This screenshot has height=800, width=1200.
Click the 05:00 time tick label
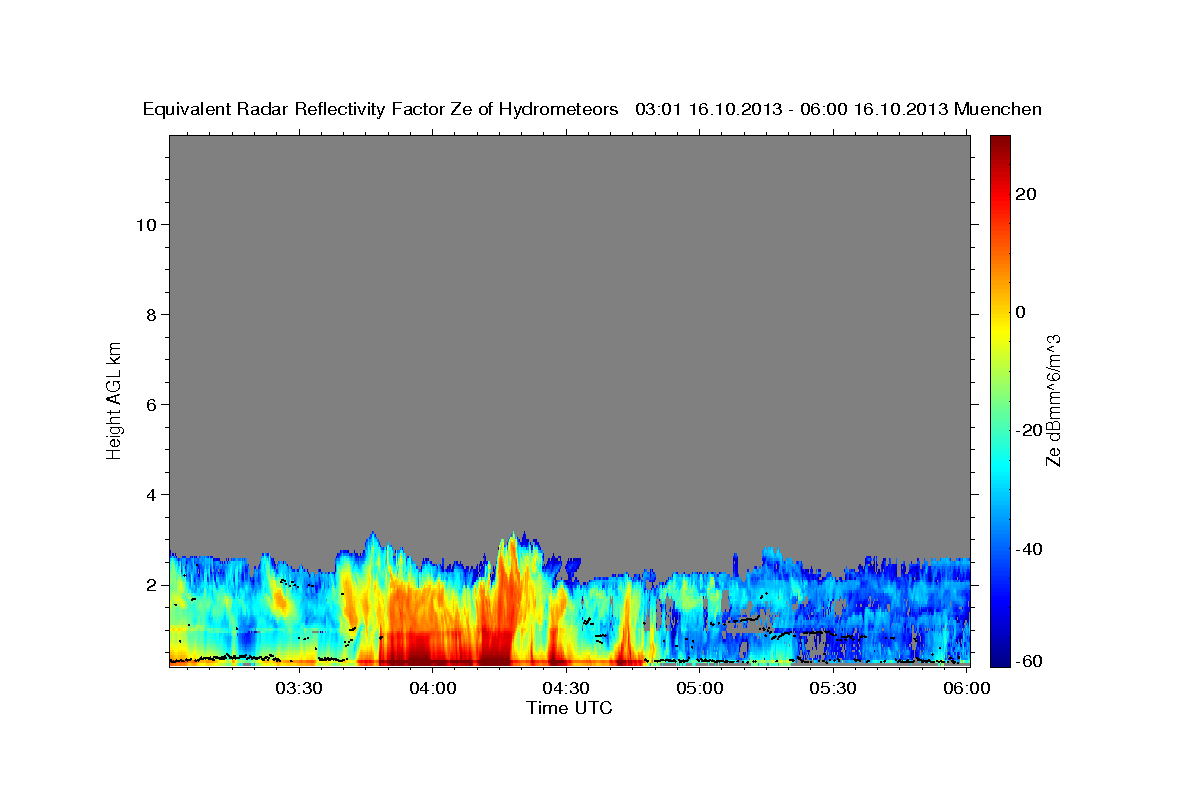pyautogui.click(x=699, y=688)
